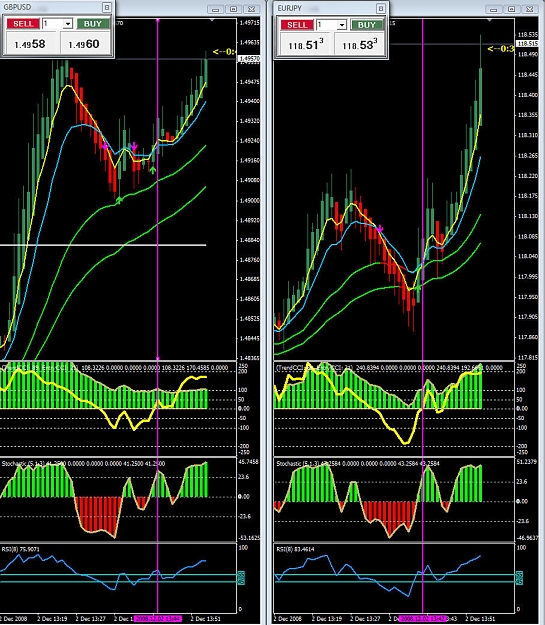This screenshot has width=545, height=625.
Task: Click the GBPUSD lot volume field
Action: pyautogui.click(x=53, y=24)
